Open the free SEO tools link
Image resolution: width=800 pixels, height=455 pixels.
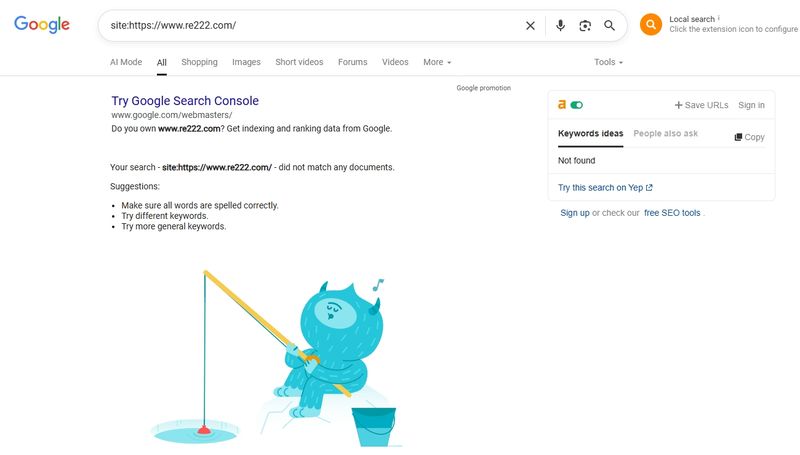pos(672,213)
